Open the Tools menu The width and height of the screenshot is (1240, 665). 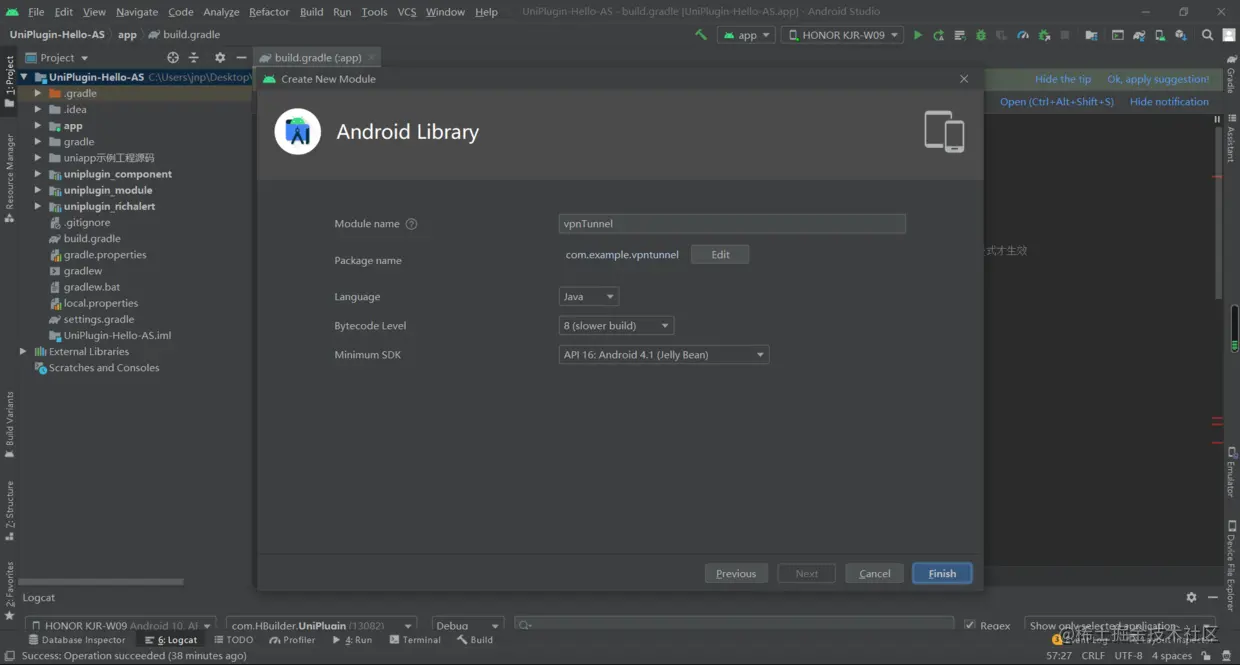click(374, 12)
